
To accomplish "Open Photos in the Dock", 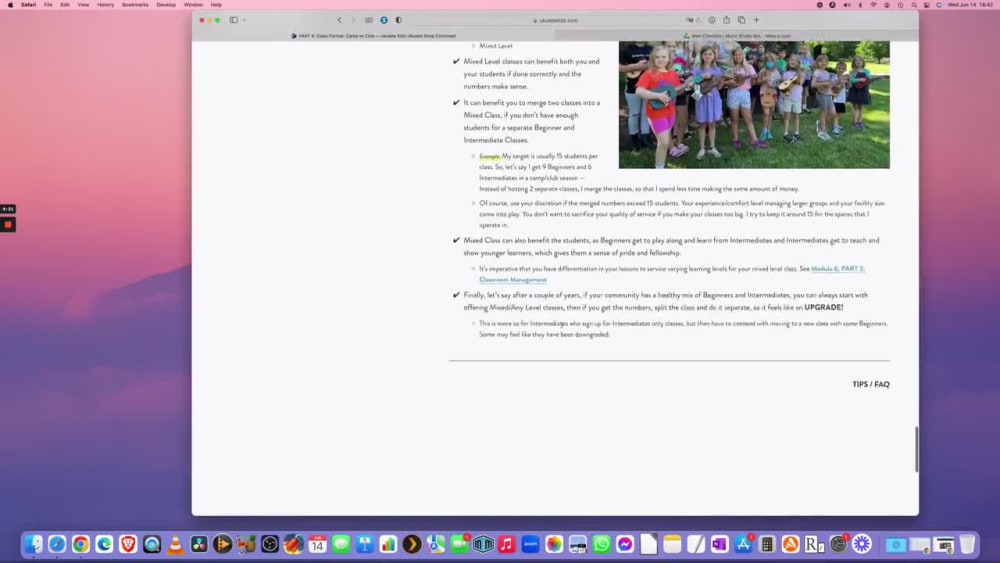I will click(x=554, y=544).
